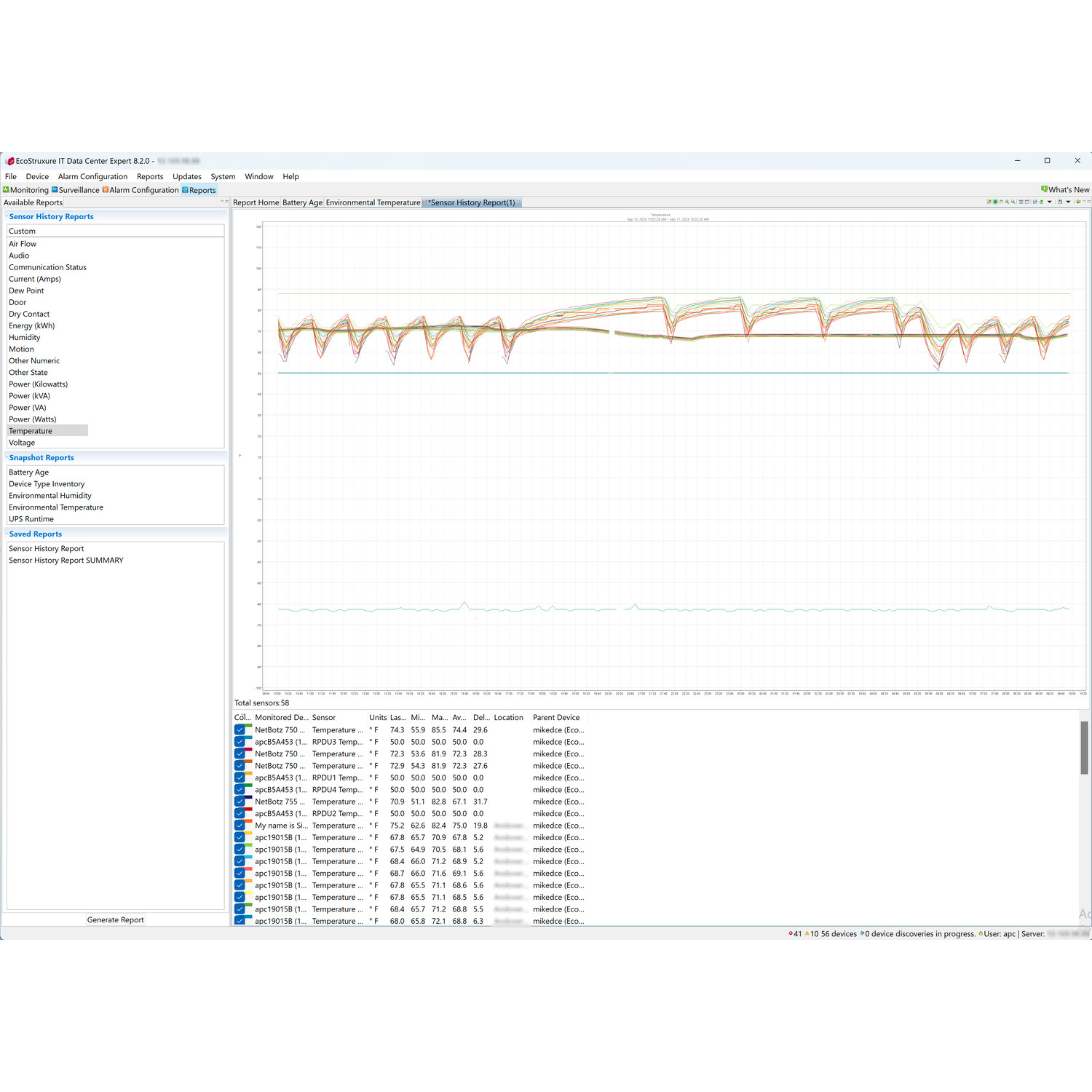This screenshot has height=1092, width=1092.
Task: Uncheck the first NetBotz 750 sensor row
Action: 240,730
